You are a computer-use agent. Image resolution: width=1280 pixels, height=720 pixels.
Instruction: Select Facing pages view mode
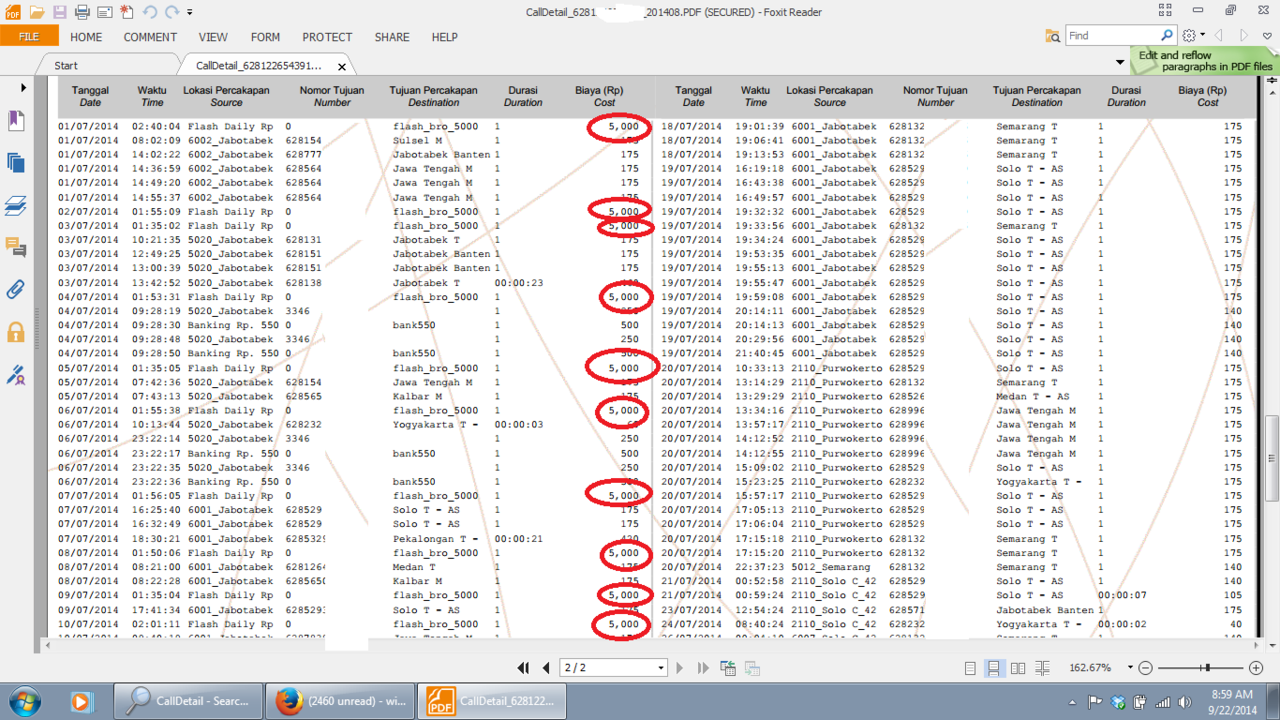(1018, 668)
